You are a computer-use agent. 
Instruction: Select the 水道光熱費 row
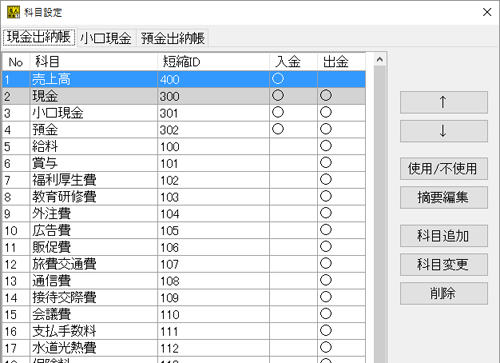coord(184,348)
